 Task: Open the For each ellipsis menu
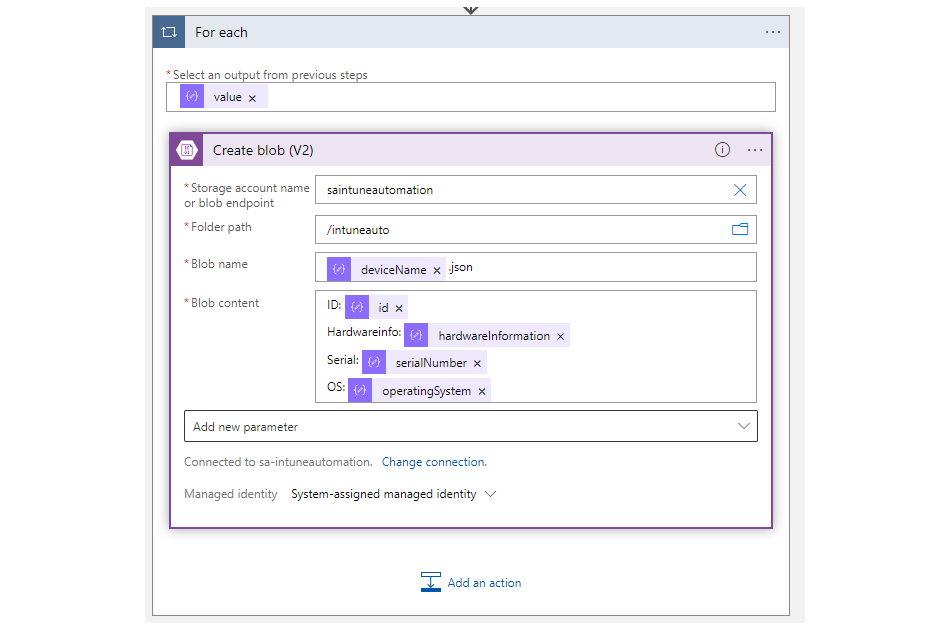(x=773, y=32)
